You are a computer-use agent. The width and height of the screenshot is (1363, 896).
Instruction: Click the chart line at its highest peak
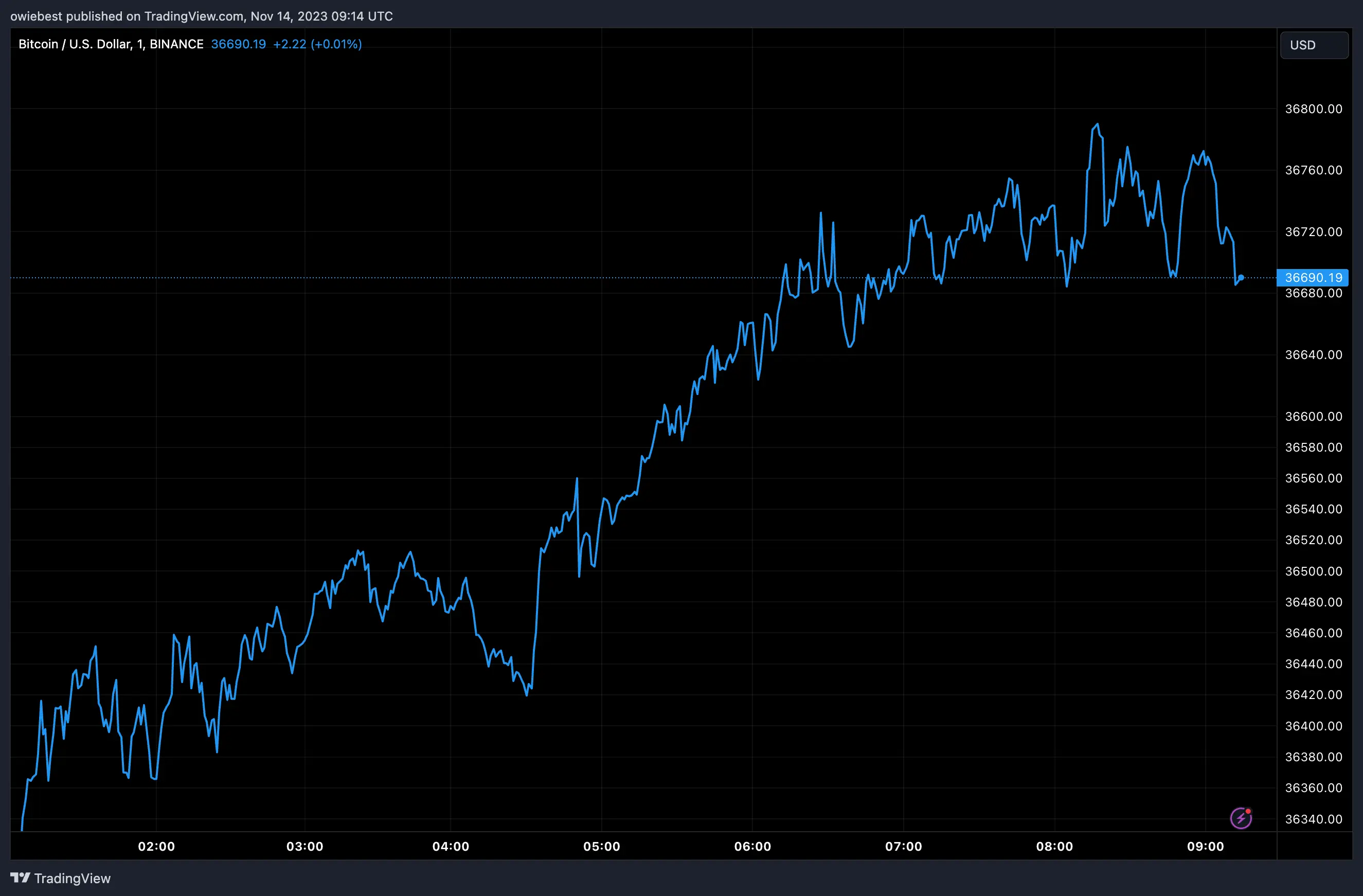1097,123
